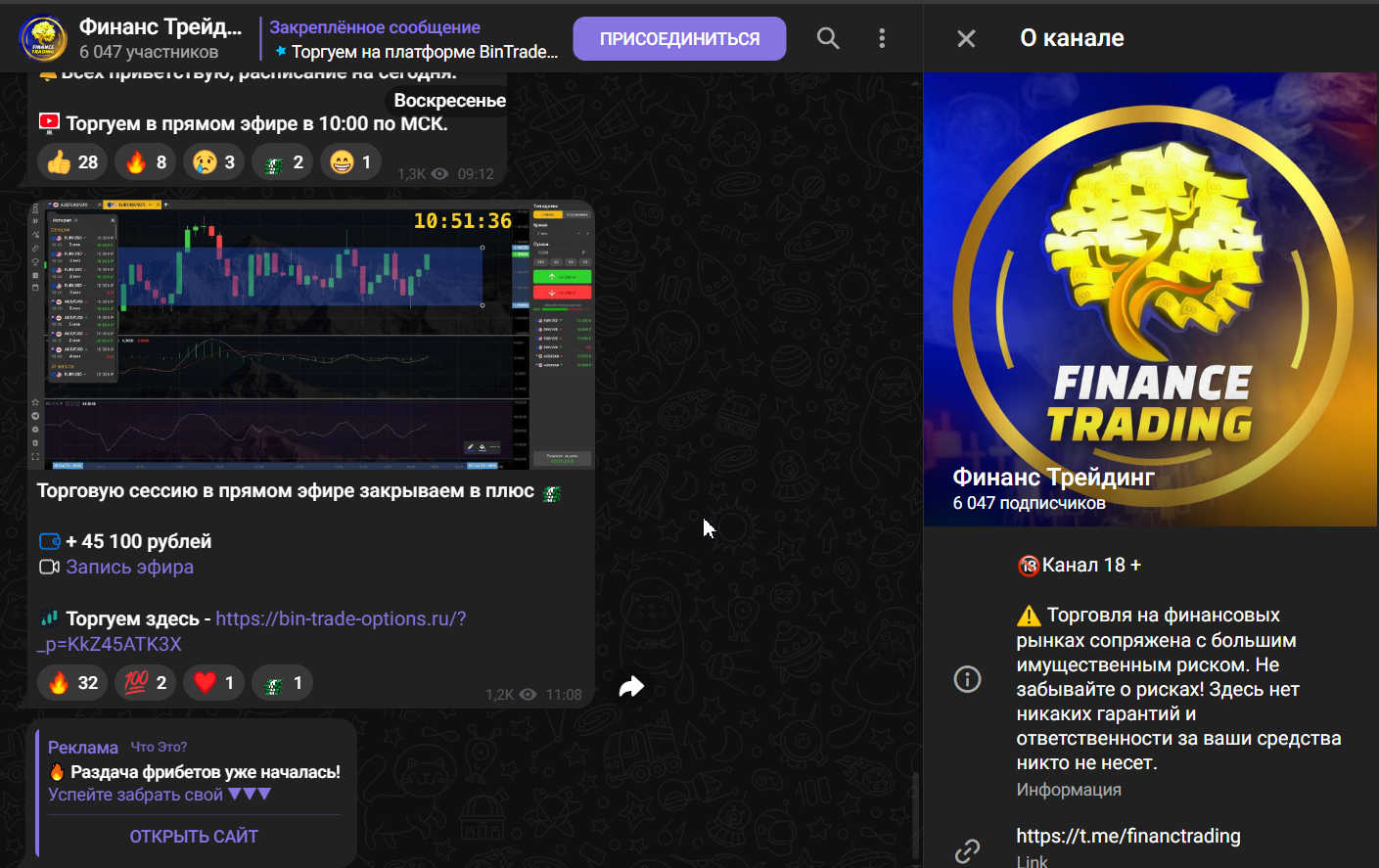Open the Финанс Трейдинг channel avatar in header
1379x868 pixels.
coord(43,38)
